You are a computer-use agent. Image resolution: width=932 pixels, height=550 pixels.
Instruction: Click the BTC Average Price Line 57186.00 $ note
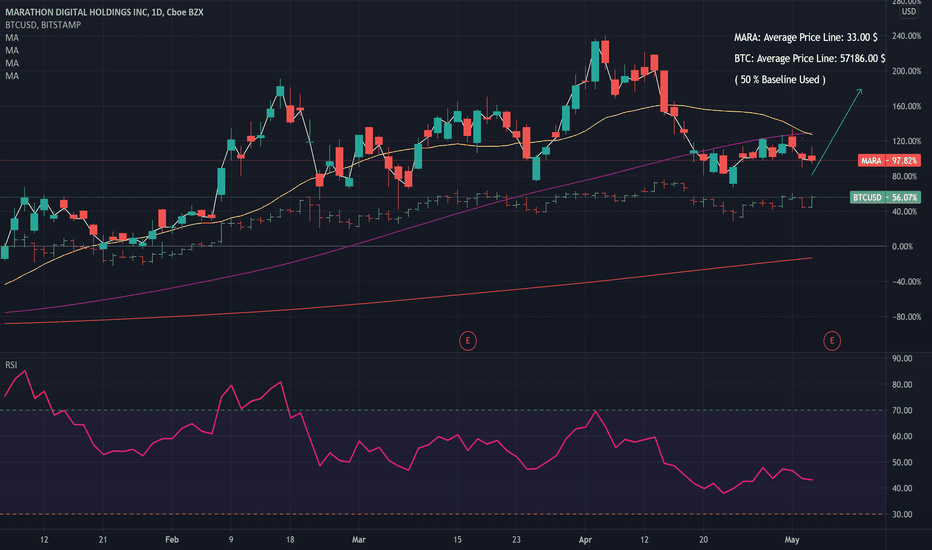810,58
